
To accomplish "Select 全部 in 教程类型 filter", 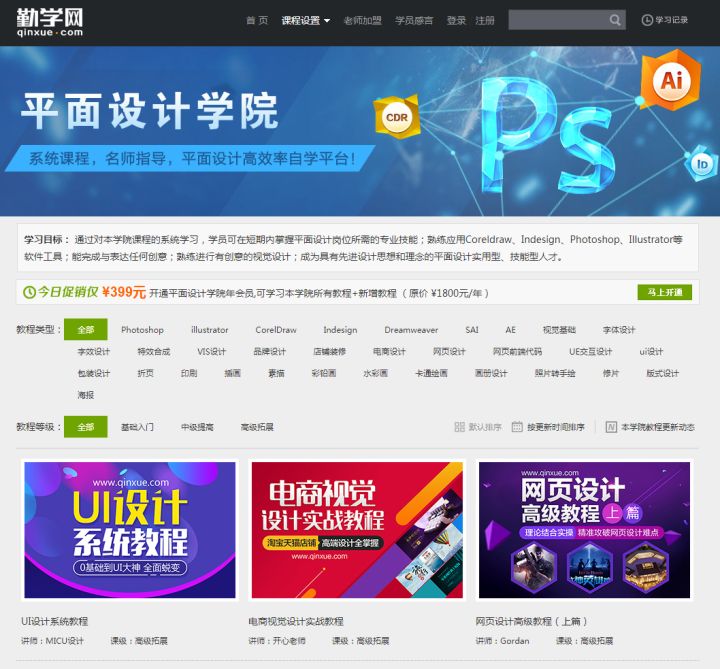I will click(86, 330).
